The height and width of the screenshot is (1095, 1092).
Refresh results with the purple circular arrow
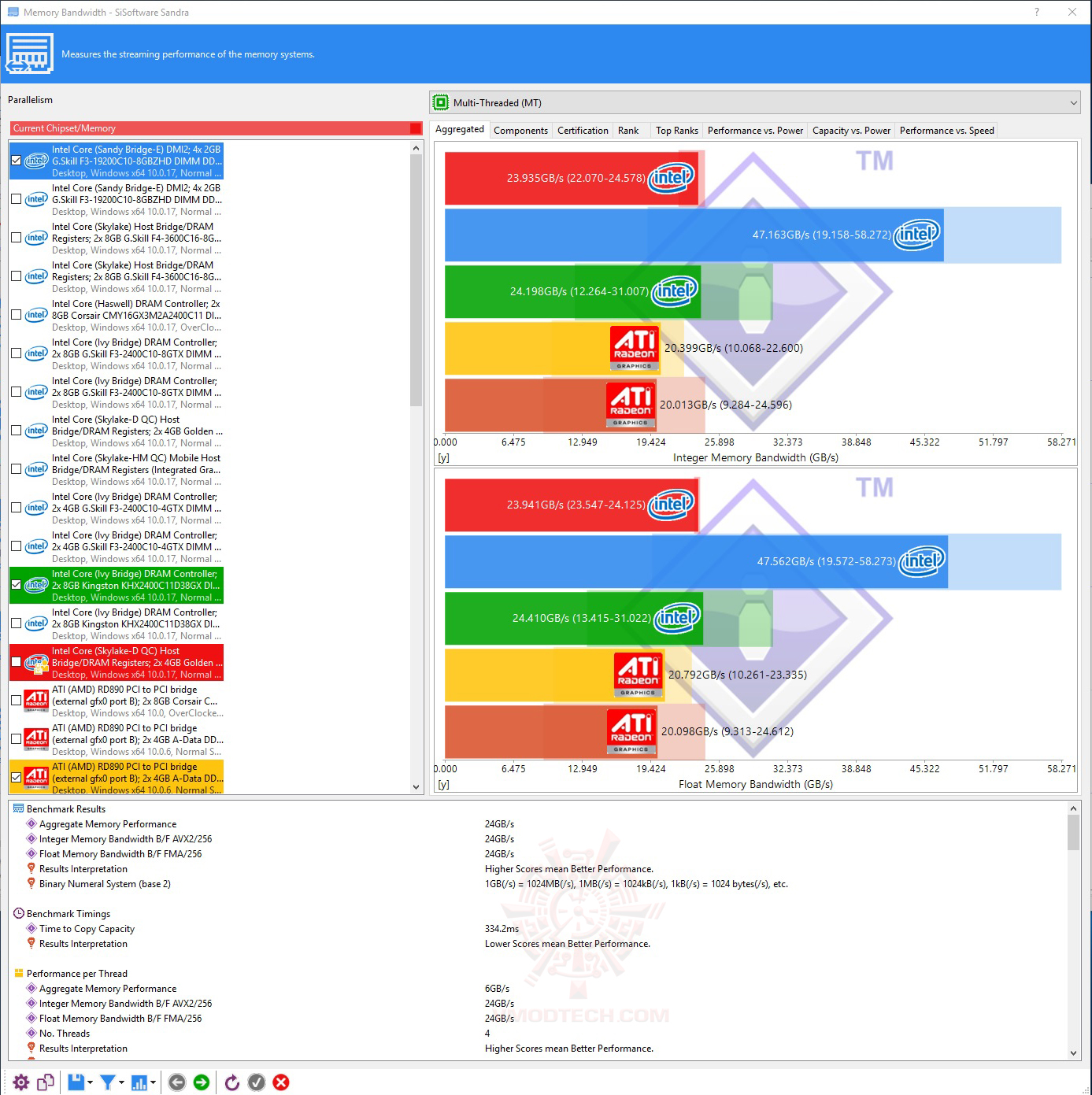[232, 1082]
